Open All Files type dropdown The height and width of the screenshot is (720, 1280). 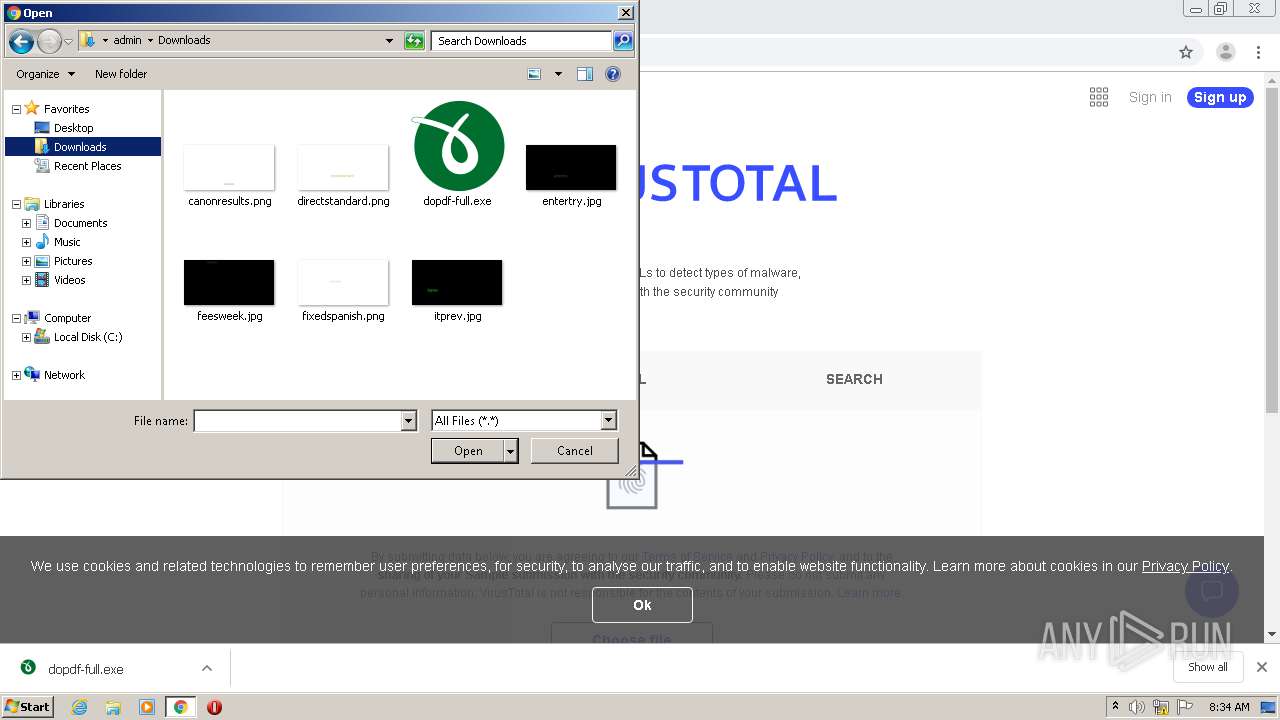coord(608,421)
